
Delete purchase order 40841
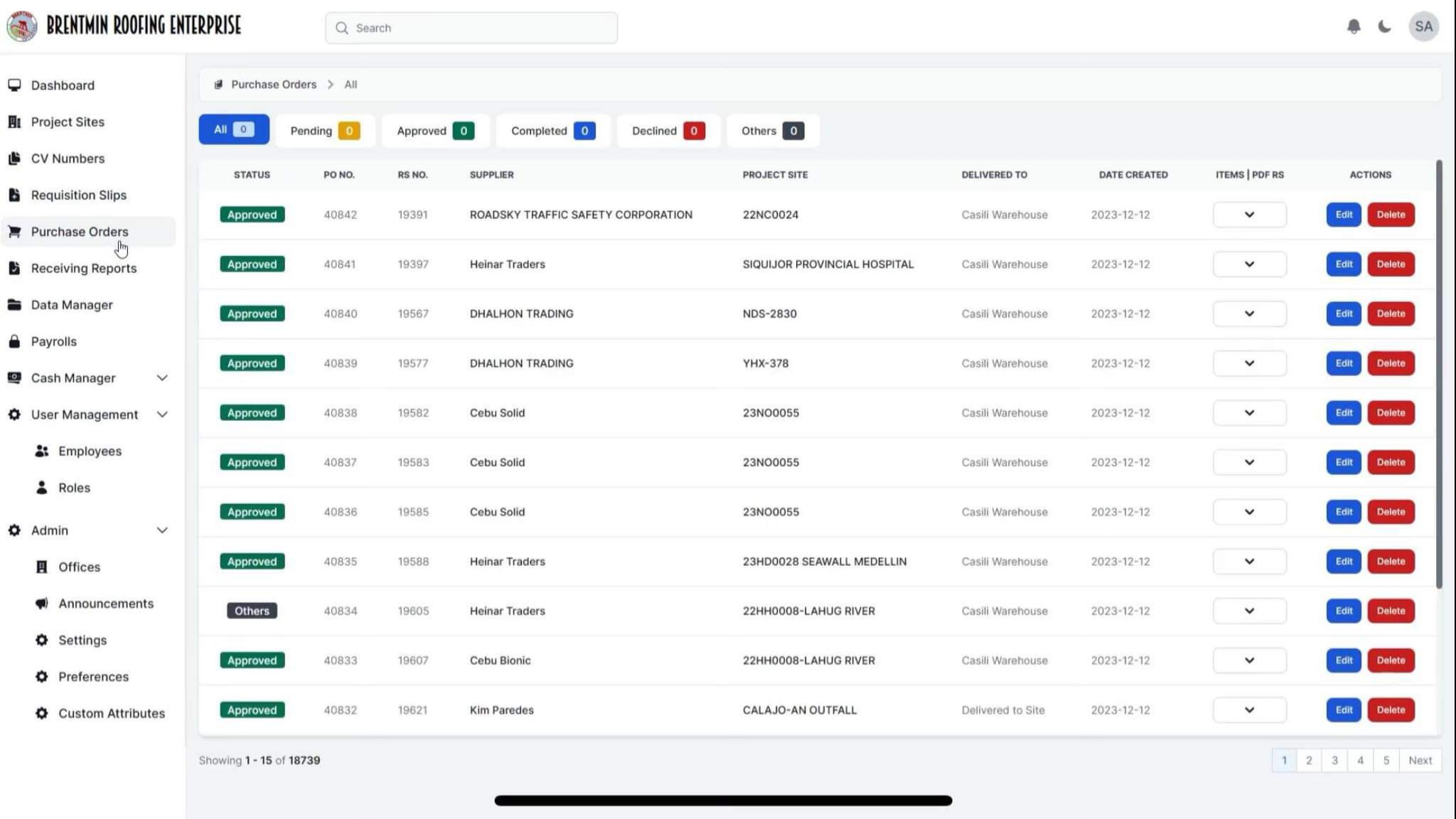(1391, 264)
